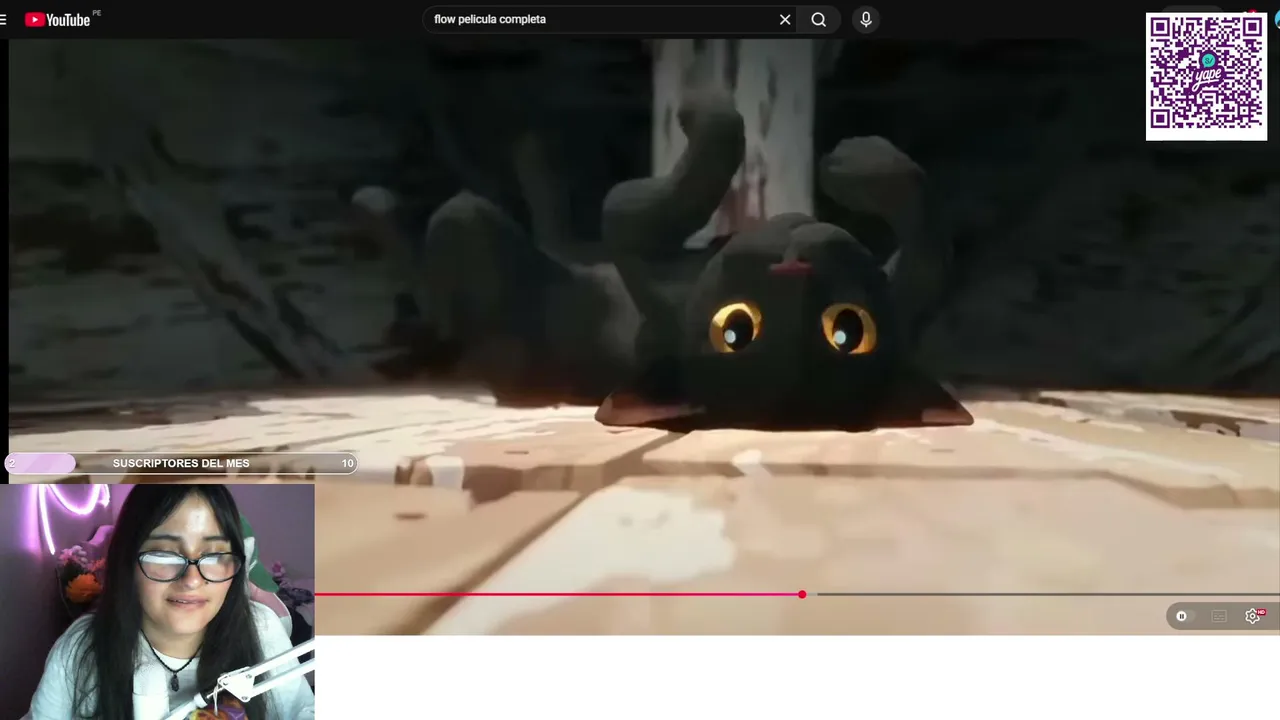Click the Yape QR code overlay
The width and height of the screenshot is (1280, 720).
(1206, 76)
